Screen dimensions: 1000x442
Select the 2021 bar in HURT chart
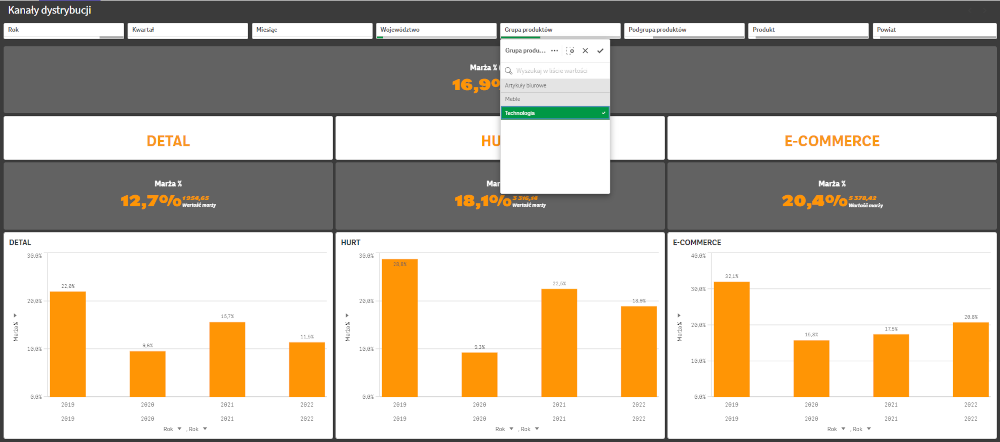click(x=559, y=343)
